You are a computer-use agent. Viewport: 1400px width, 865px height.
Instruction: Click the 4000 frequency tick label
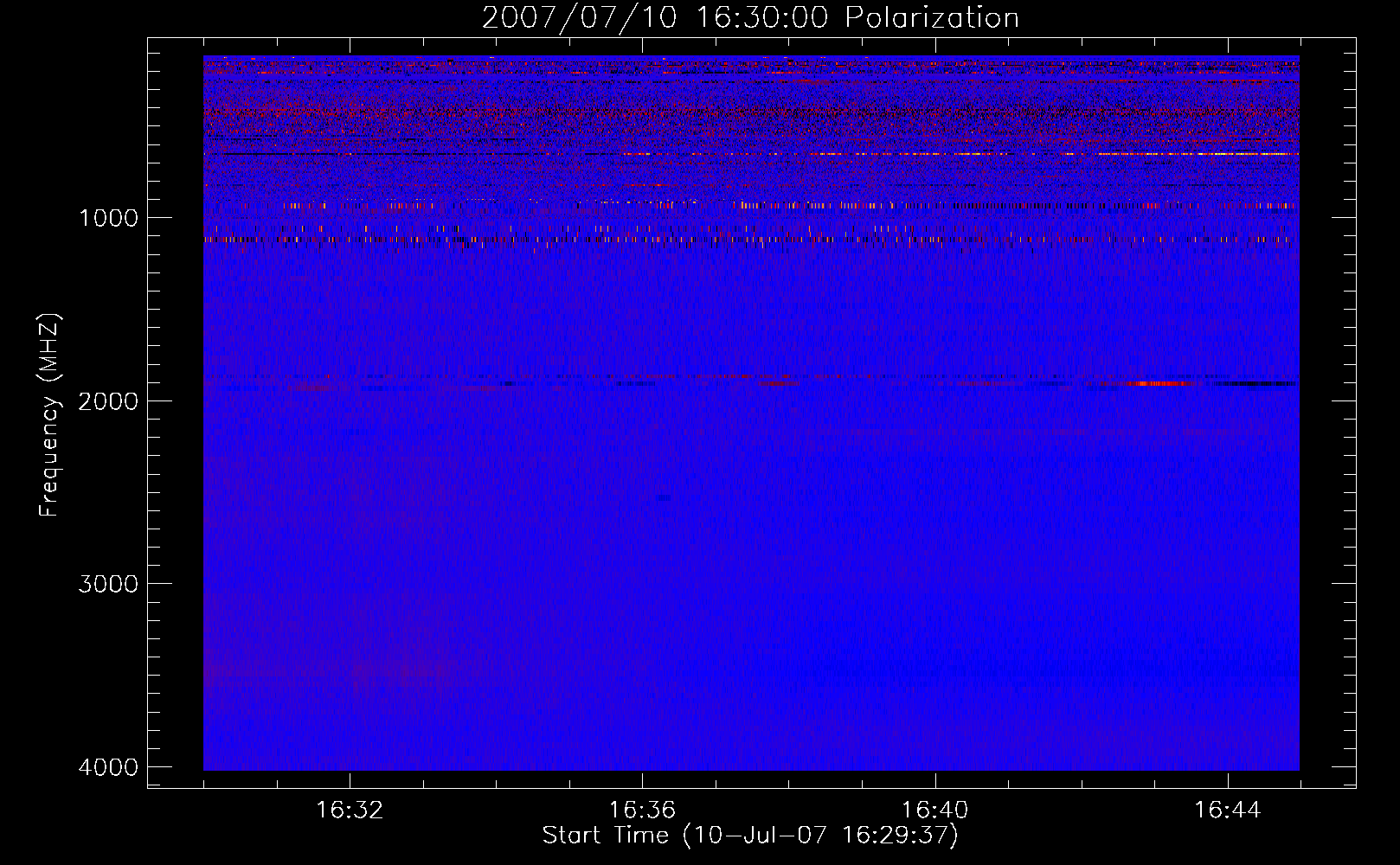[x=108, y=767]
